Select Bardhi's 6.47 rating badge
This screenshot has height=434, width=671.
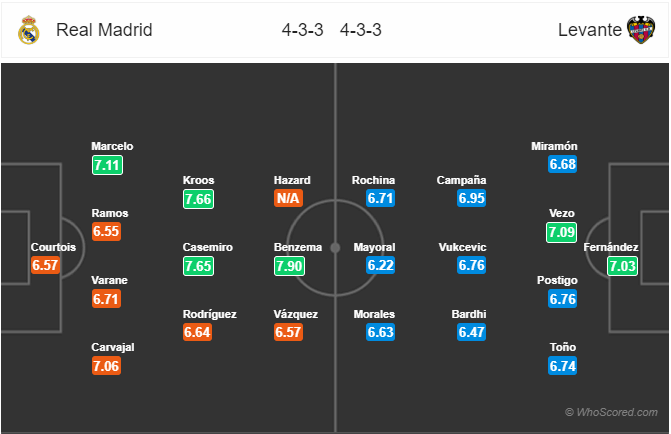[471, 332]
